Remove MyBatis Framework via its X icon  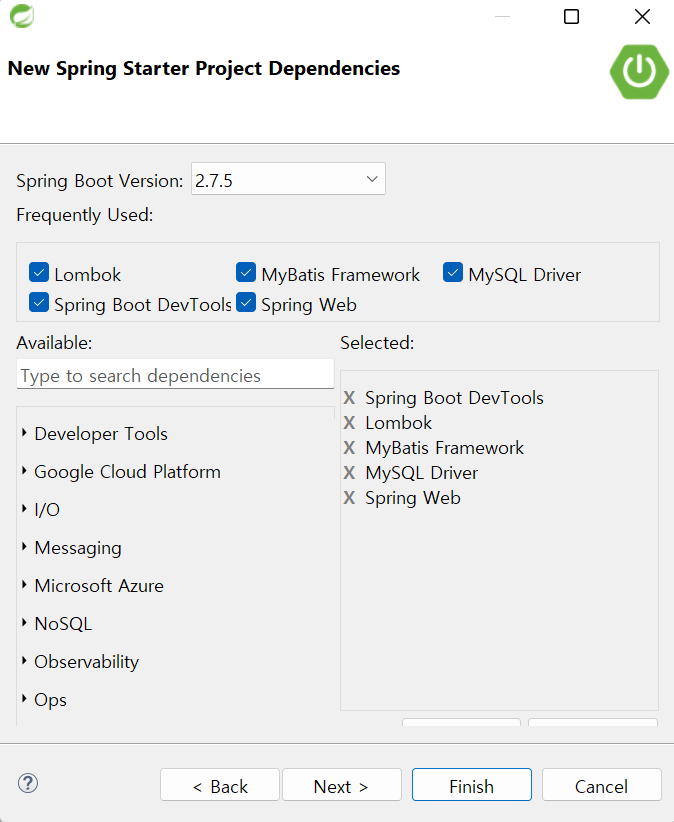point(349,447)
